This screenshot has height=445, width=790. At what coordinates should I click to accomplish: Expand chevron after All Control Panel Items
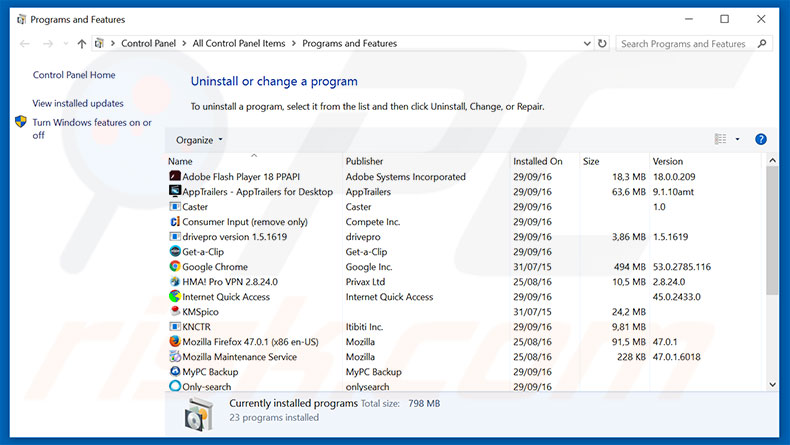pos(294,43)
